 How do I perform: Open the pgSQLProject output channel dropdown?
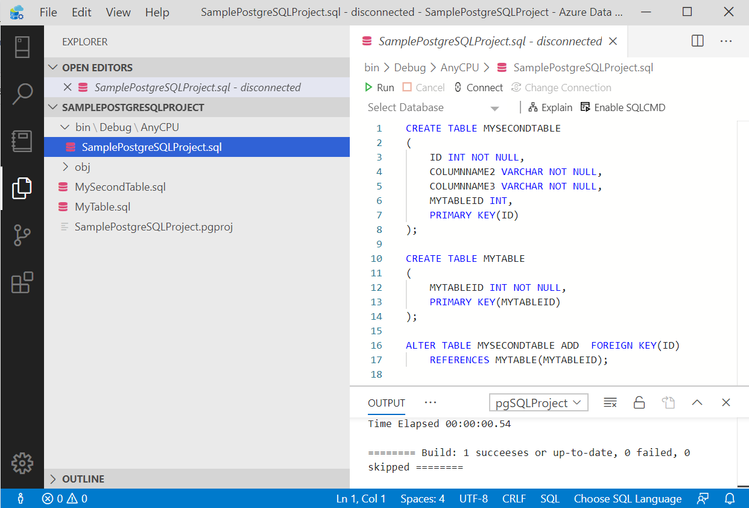538,403
